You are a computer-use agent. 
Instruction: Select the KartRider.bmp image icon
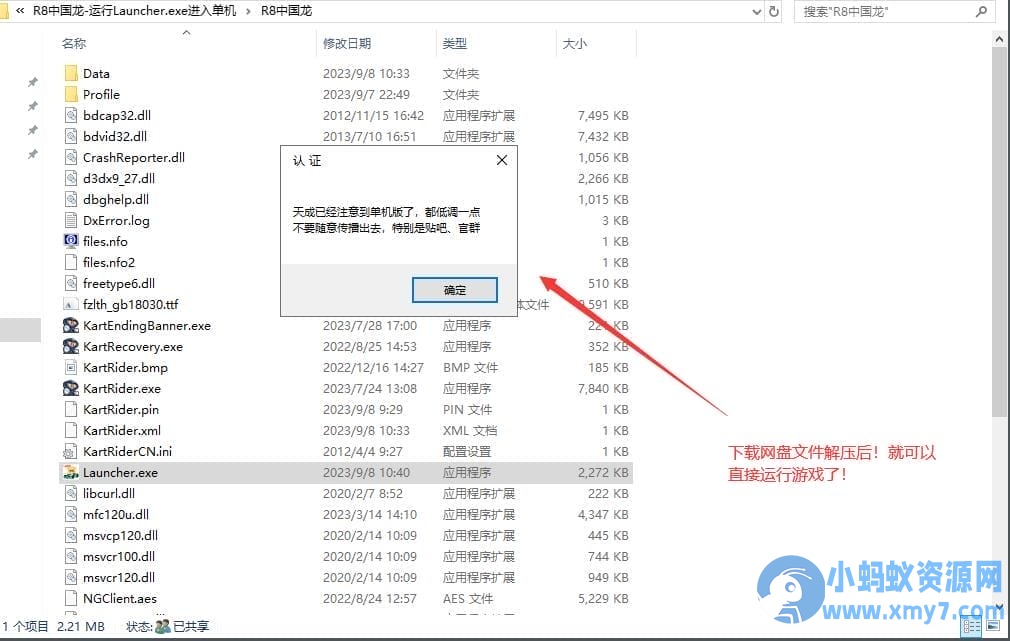coord(71,368)
